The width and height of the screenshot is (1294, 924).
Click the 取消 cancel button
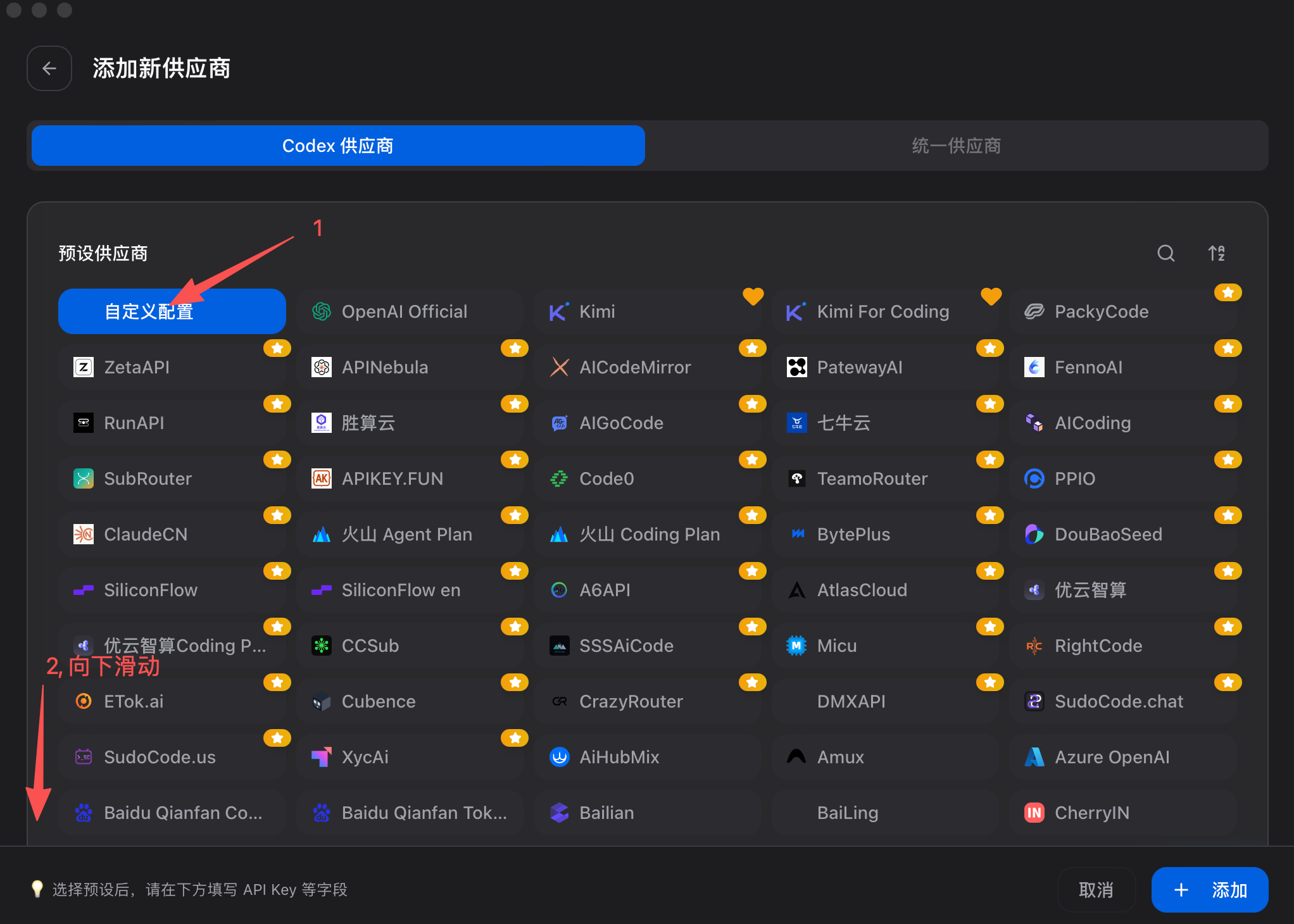click(1096, 890)
